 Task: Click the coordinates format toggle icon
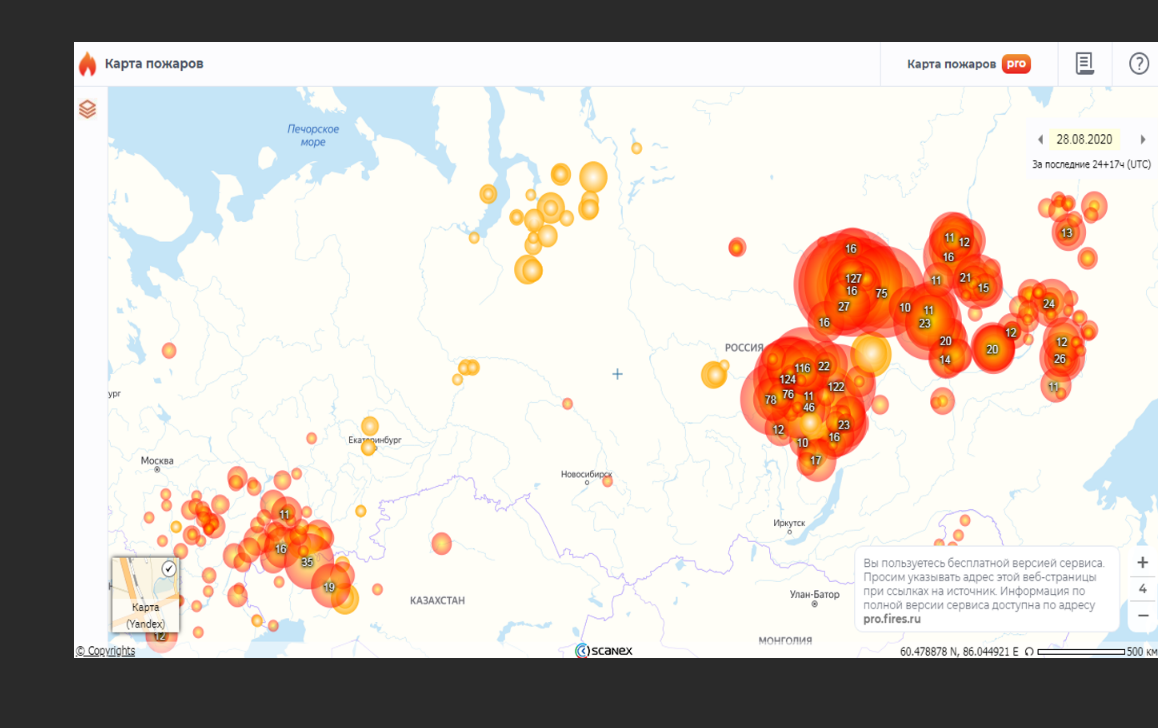tap(1029, 652)
